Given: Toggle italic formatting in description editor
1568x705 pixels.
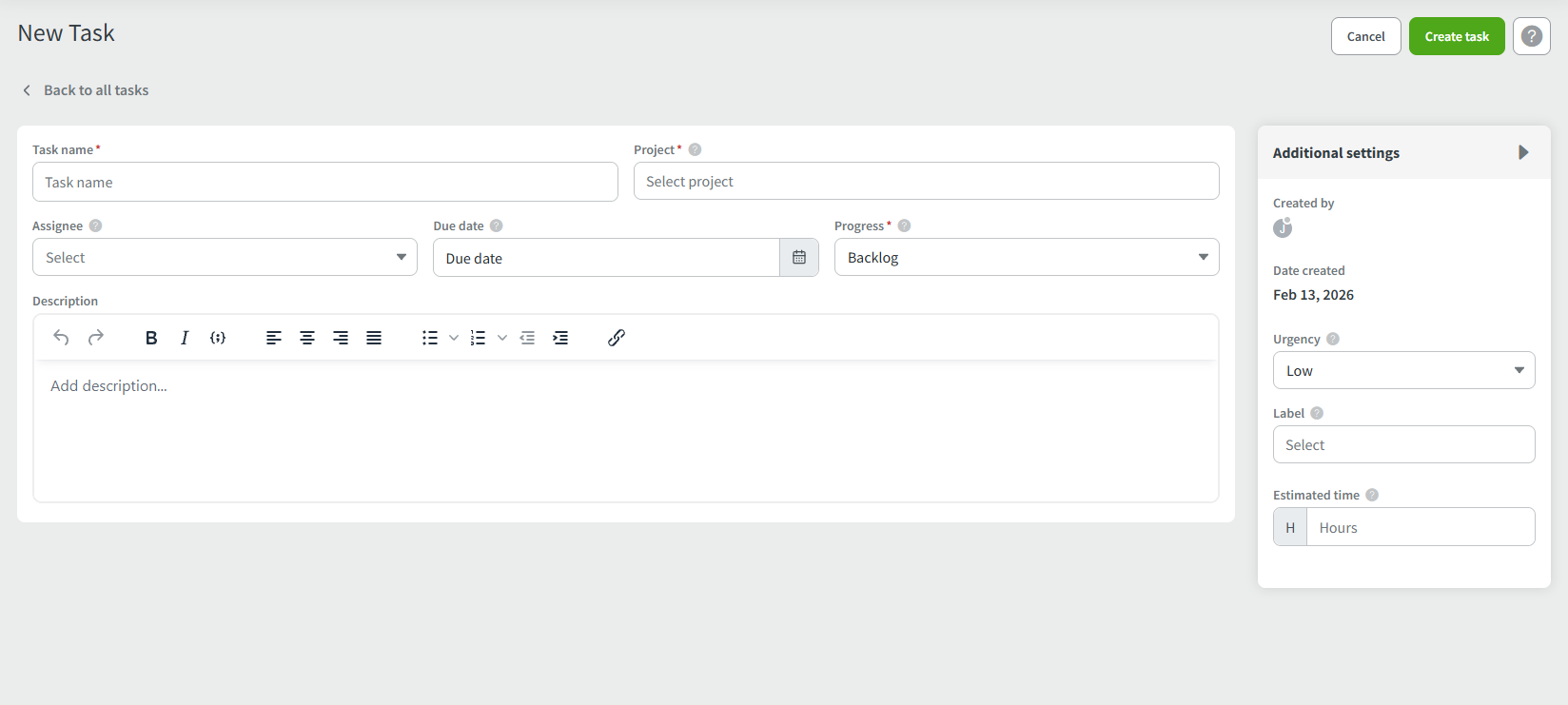Looking at the screenshot, I should pos(185,338).
